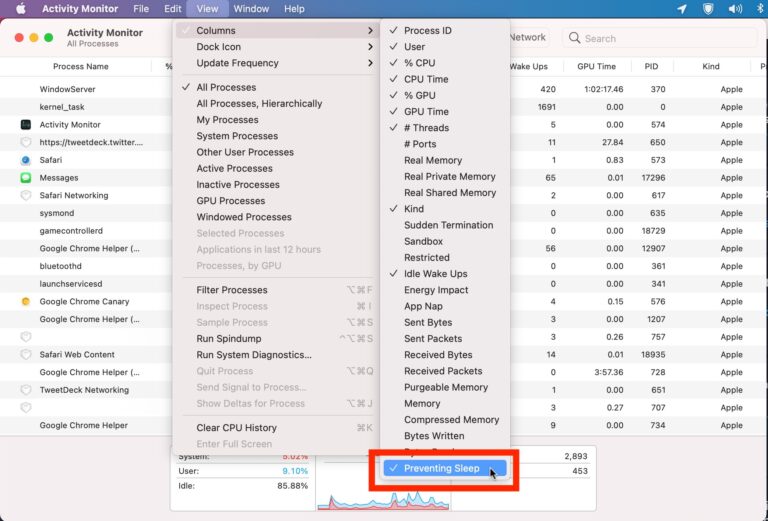Click the Activity Monitor process icon
768x521 pixels.
(26, 125)
